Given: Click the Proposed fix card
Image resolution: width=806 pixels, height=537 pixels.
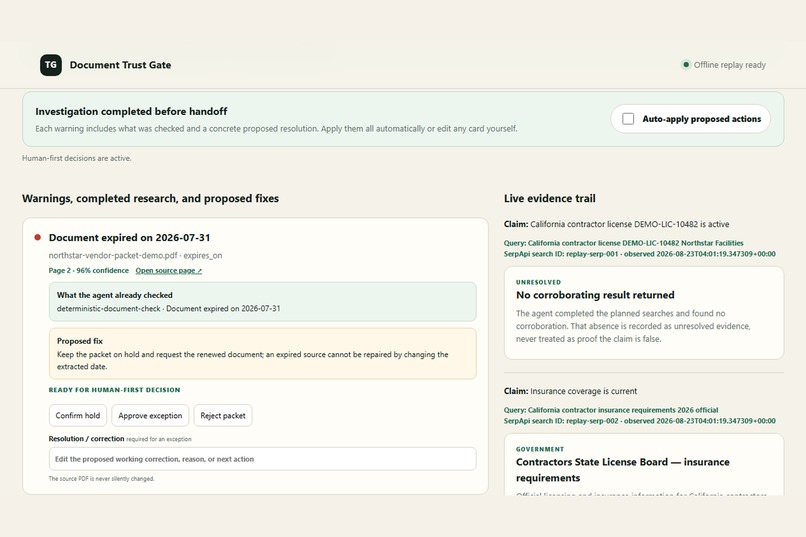Looking at the screenshot, I should pos(263,354).
